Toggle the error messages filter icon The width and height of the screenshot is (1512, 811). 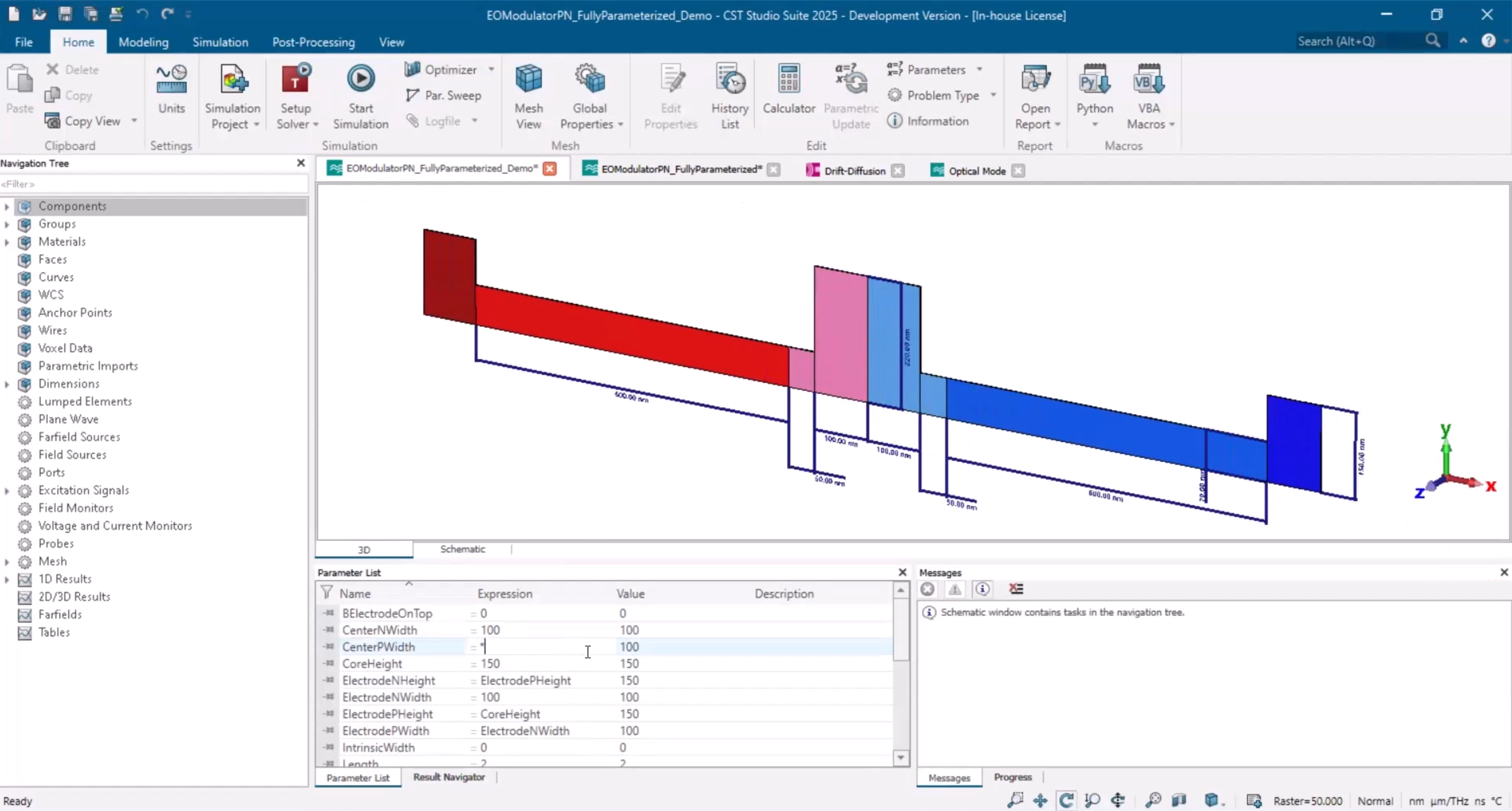coord(927,588)
